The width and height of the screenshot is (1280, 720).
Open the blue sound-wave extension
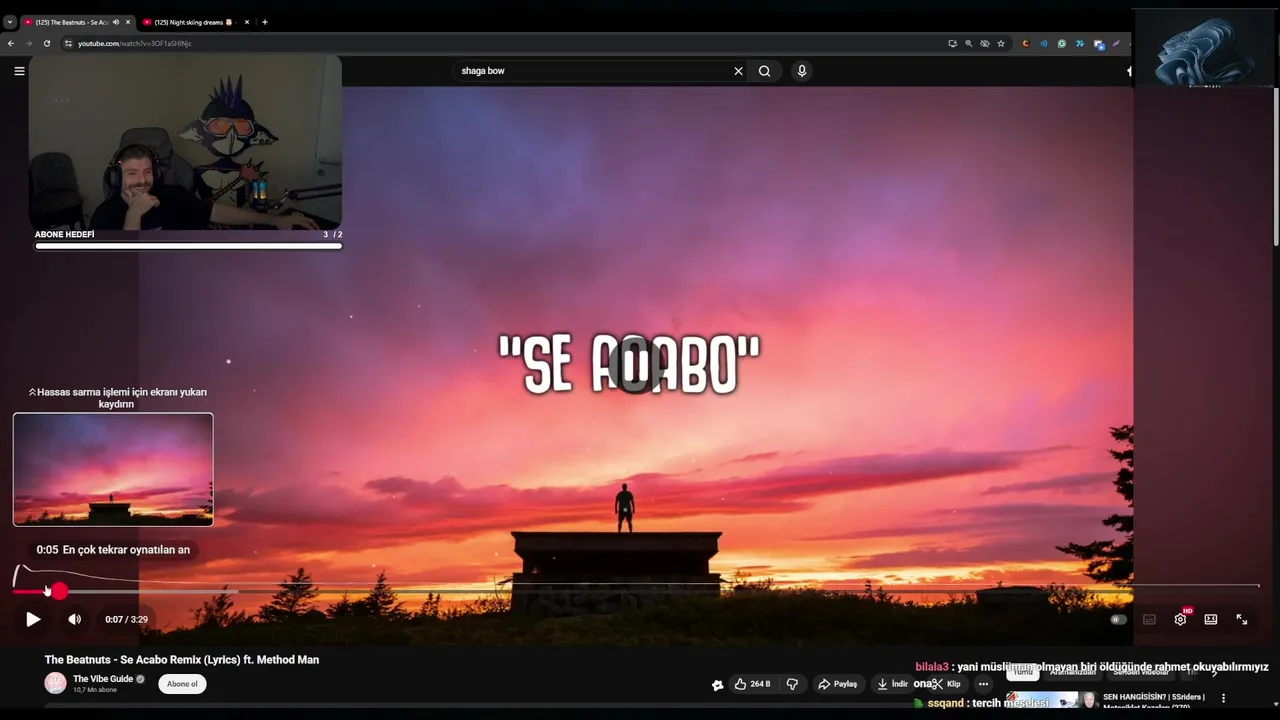1043,43
